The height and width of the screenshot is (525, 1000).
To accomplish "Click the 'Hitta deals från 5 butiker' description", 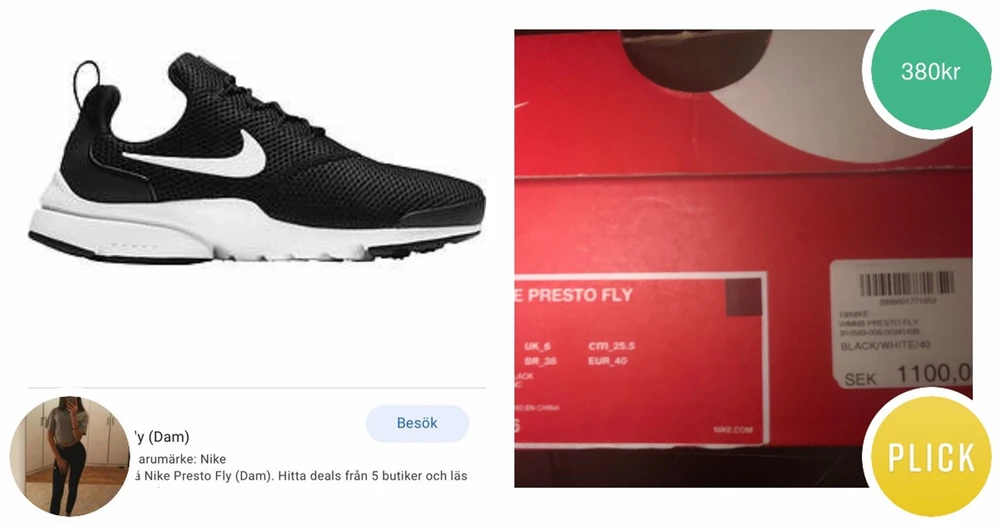I will pos(372,476).
